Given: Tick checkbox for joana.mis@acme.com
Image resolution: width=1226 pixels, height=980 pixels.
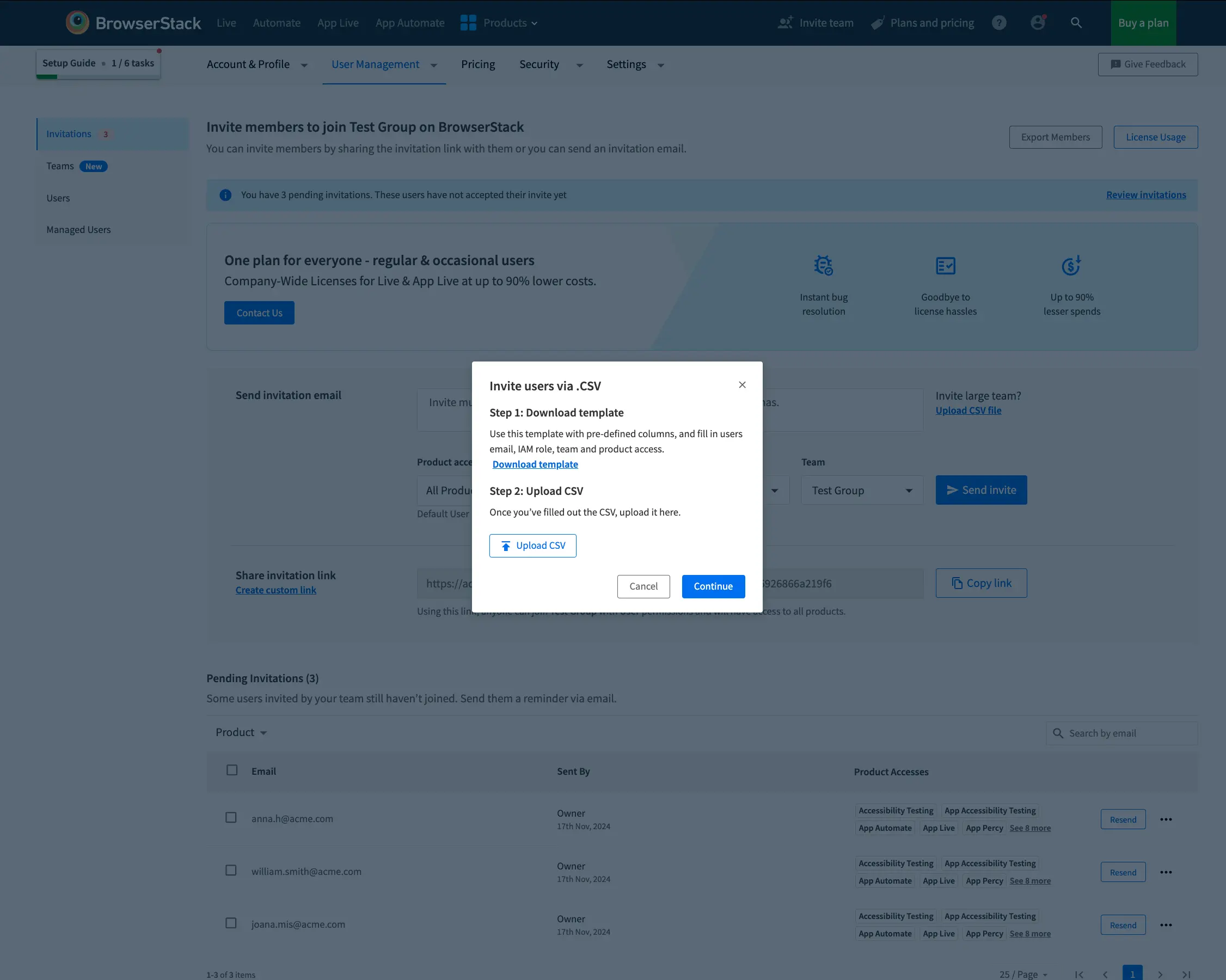Looking at the screenshot, I should pyautogui.click(x=231, y=923).
